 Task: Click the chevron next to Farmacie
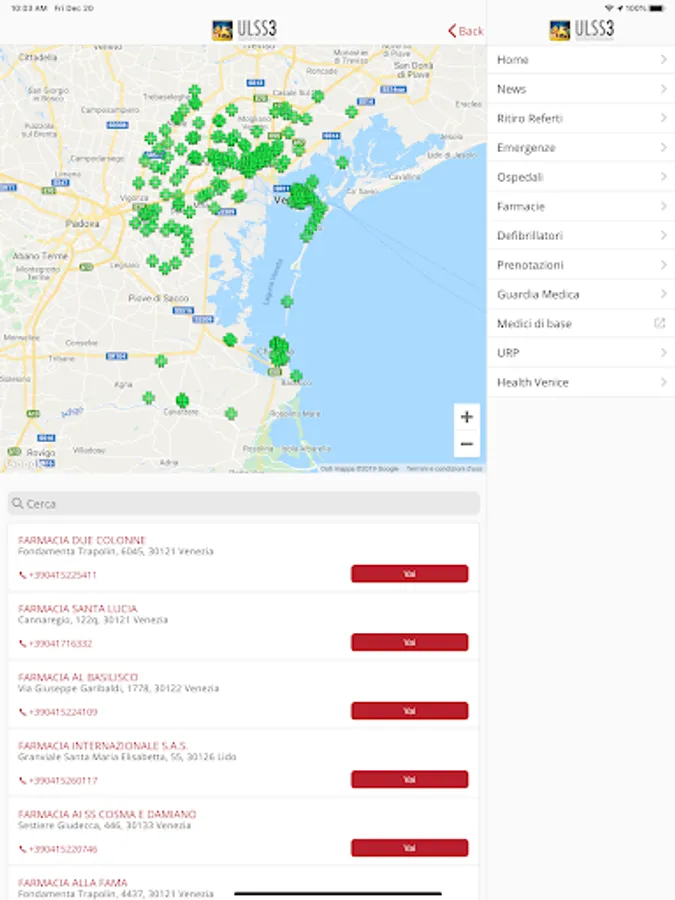(x=663, y=205)
